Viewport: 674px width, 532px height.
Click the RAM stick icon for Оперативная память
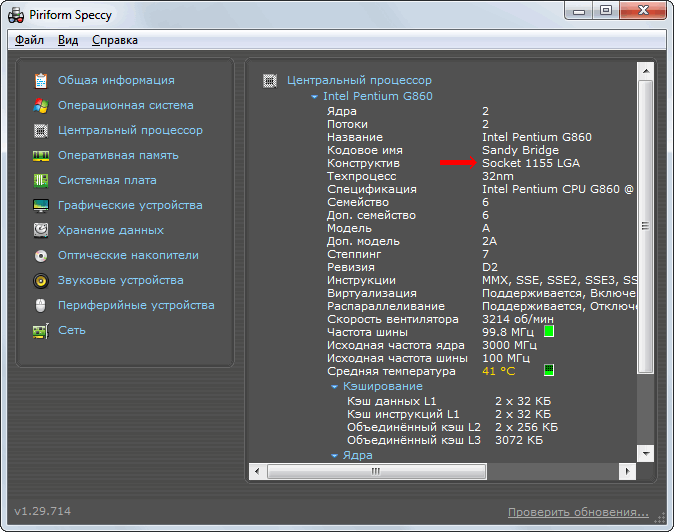(x=41, y=156)
